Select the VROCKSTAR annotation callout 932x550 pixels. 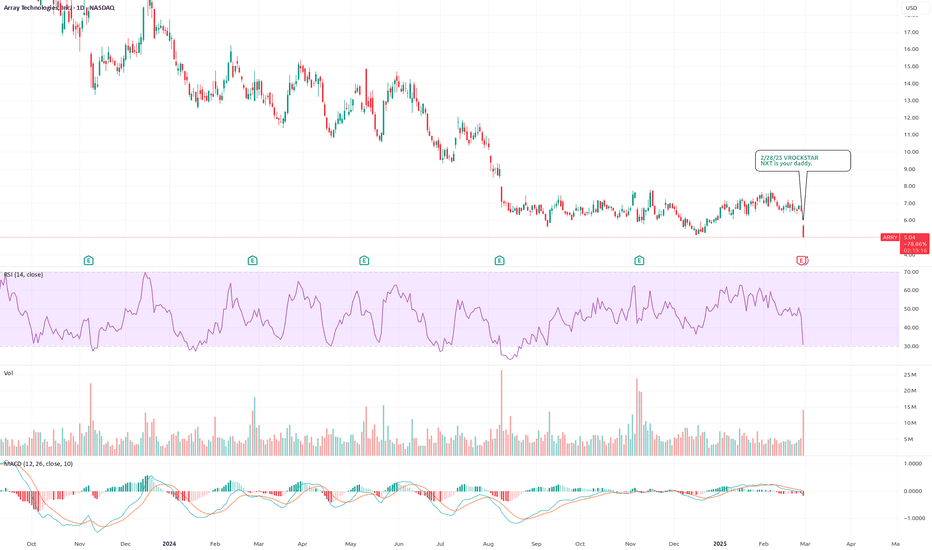[802, 161]
